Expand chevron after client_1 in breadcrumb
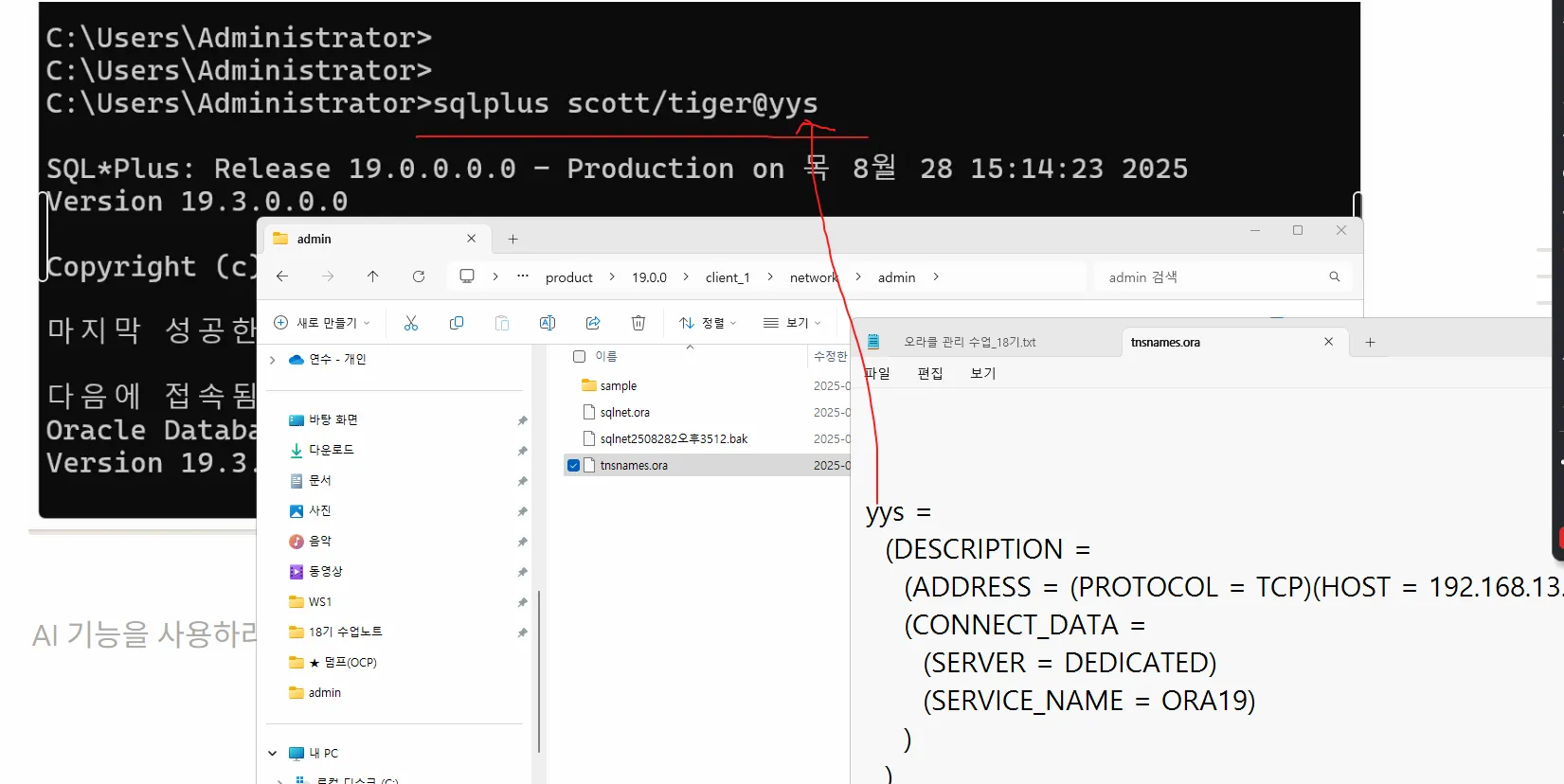The width and height of the screenshot is (1564, 784). (x=770, y=276)
